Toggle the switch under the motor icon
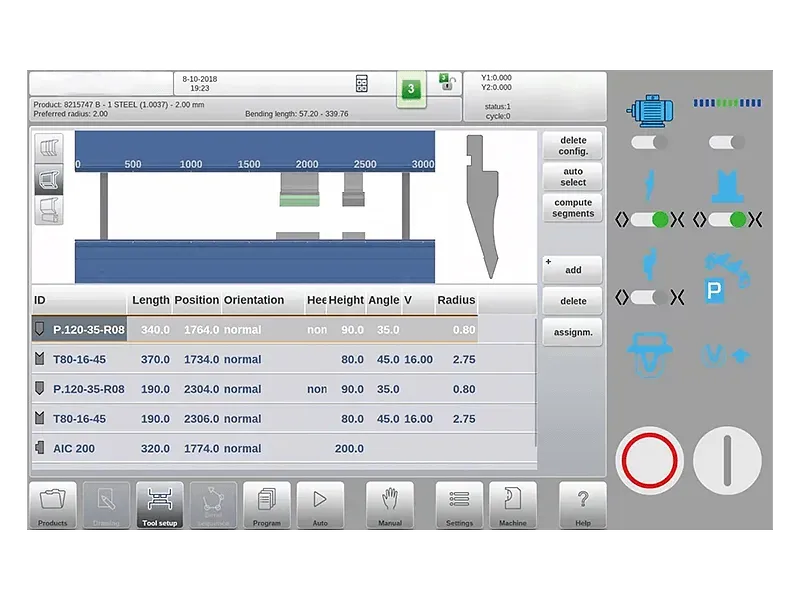Image resolution: width=800 pixels, height=600 pixels. (649, 143)
